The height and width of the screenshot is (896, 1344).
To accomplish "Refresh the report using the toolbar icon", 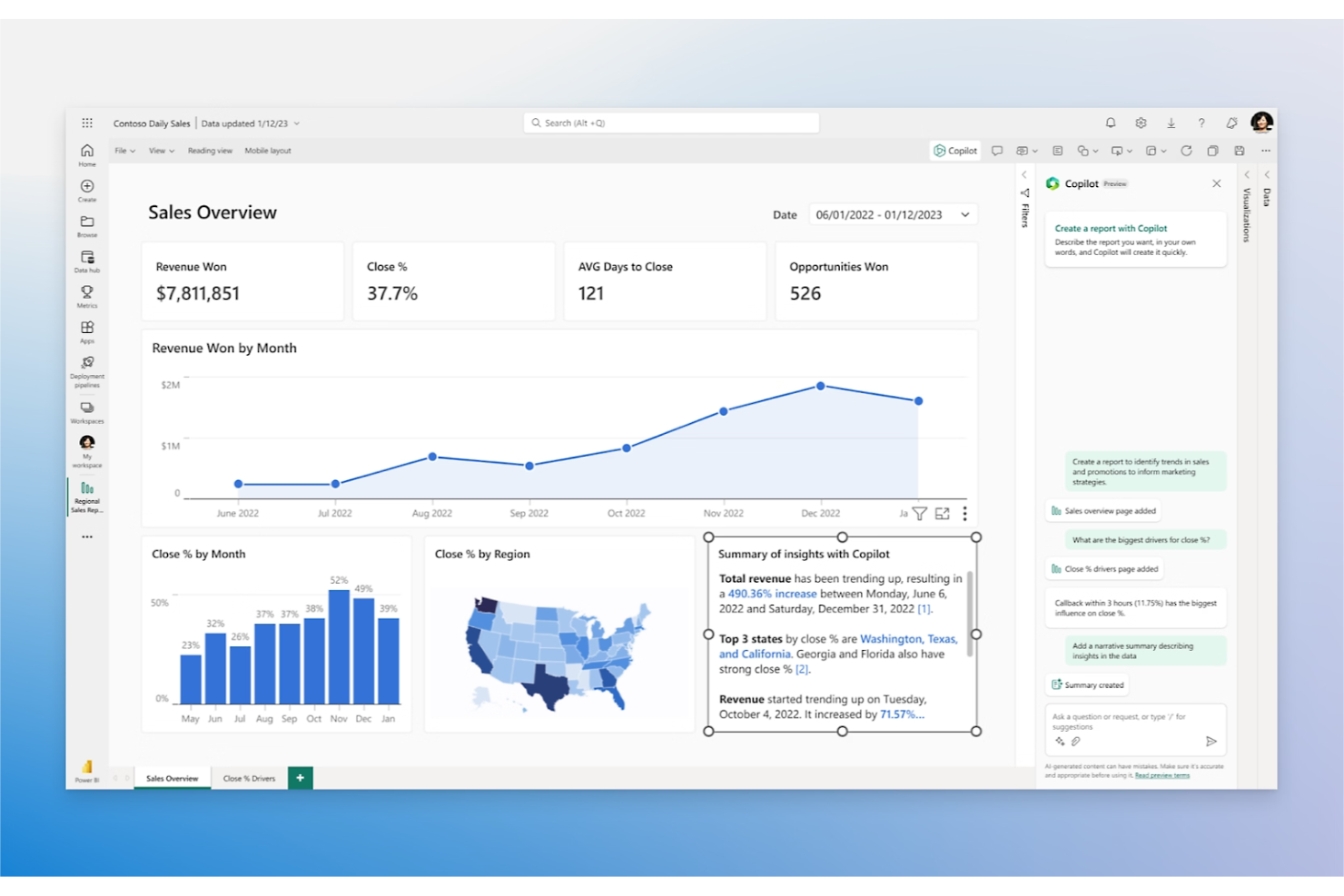I will coord(1188,150).
